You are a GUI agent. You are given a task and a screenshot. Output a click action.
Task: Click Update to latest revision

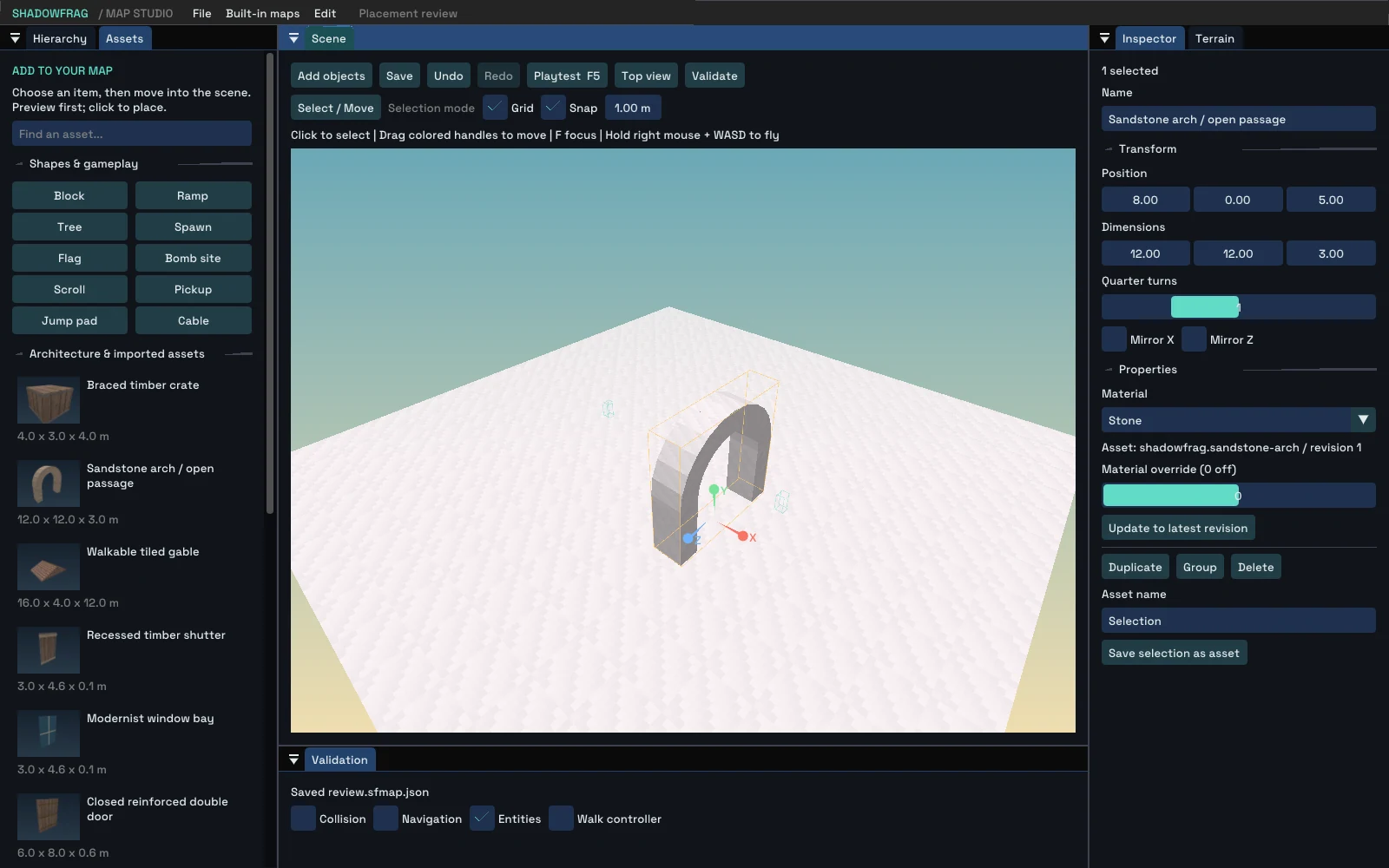point(1178,528)
